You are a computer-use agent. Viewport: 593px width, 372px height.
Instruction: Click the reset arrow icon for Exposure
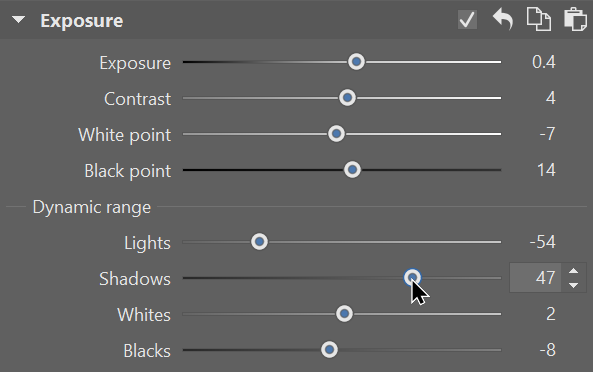tap(503, 19)
